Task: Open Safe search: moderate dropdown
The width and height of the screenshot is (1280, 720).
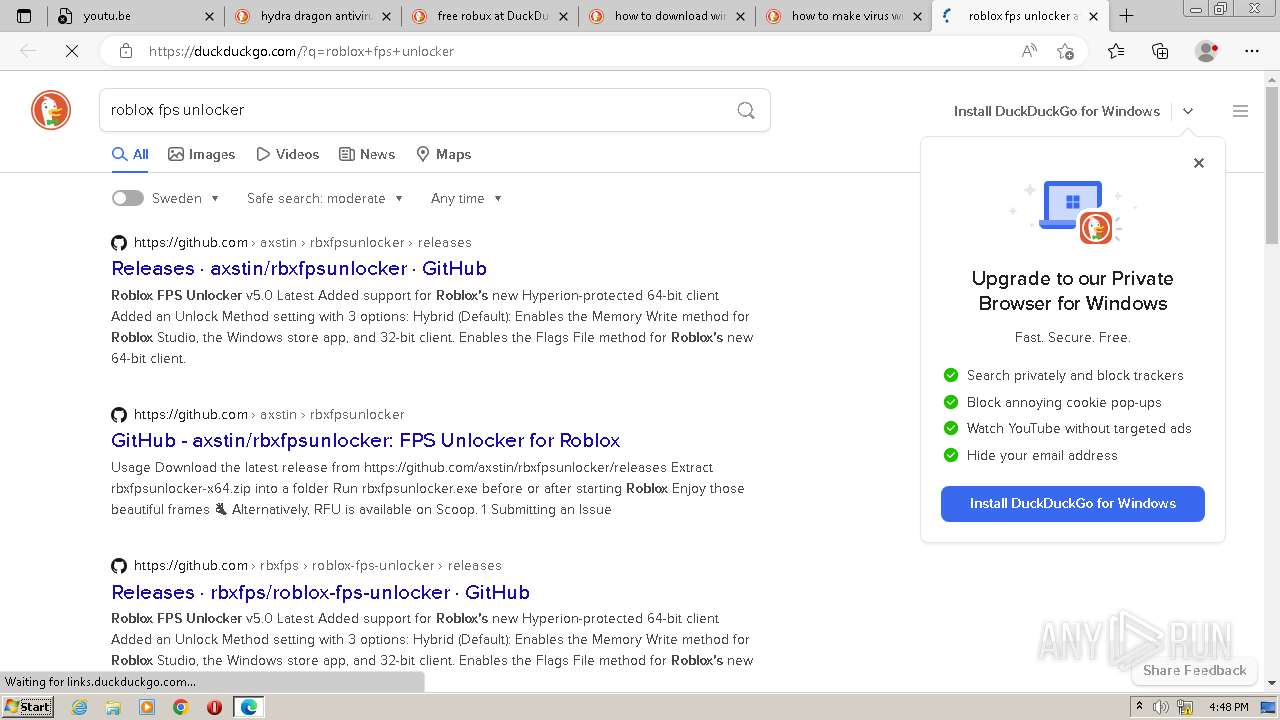Action: pos(325,198)
